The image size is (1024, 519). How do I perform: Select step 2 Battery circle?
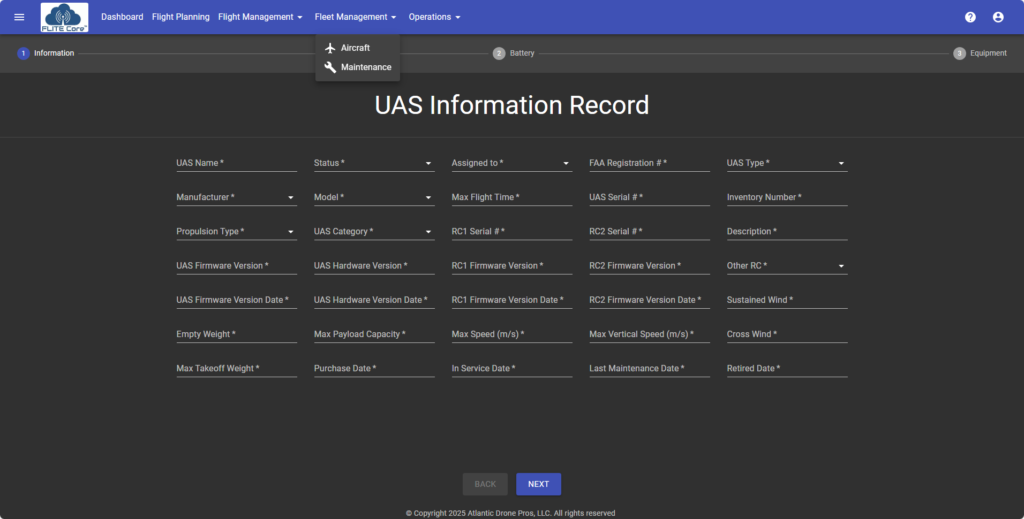click(499, 53)
